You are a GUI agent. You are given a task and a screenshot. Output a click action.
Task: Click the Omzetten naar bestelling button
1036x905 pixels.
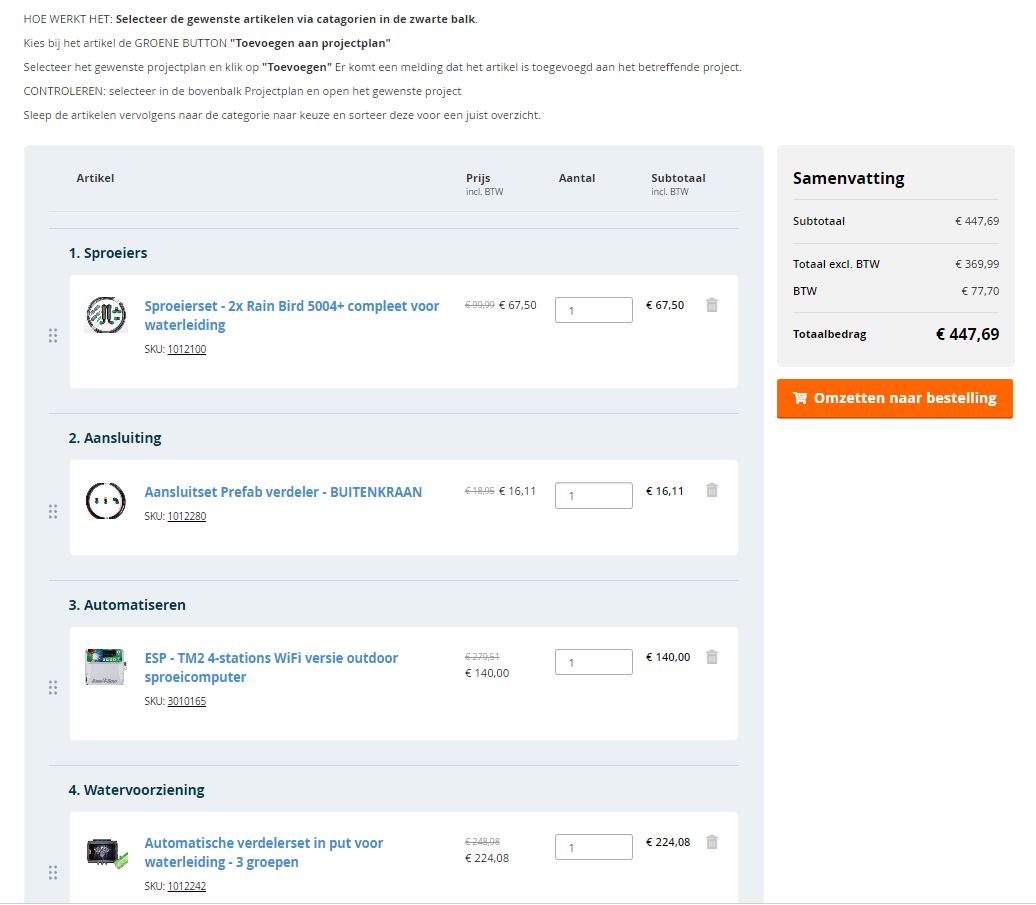coord(895,398)
